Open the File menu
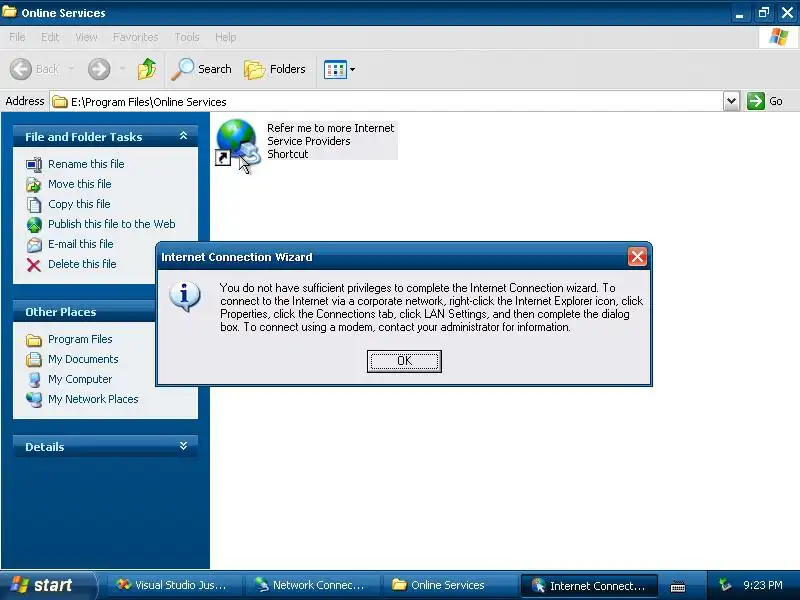This screenshot has height=600, width=800. coord(17,37)
